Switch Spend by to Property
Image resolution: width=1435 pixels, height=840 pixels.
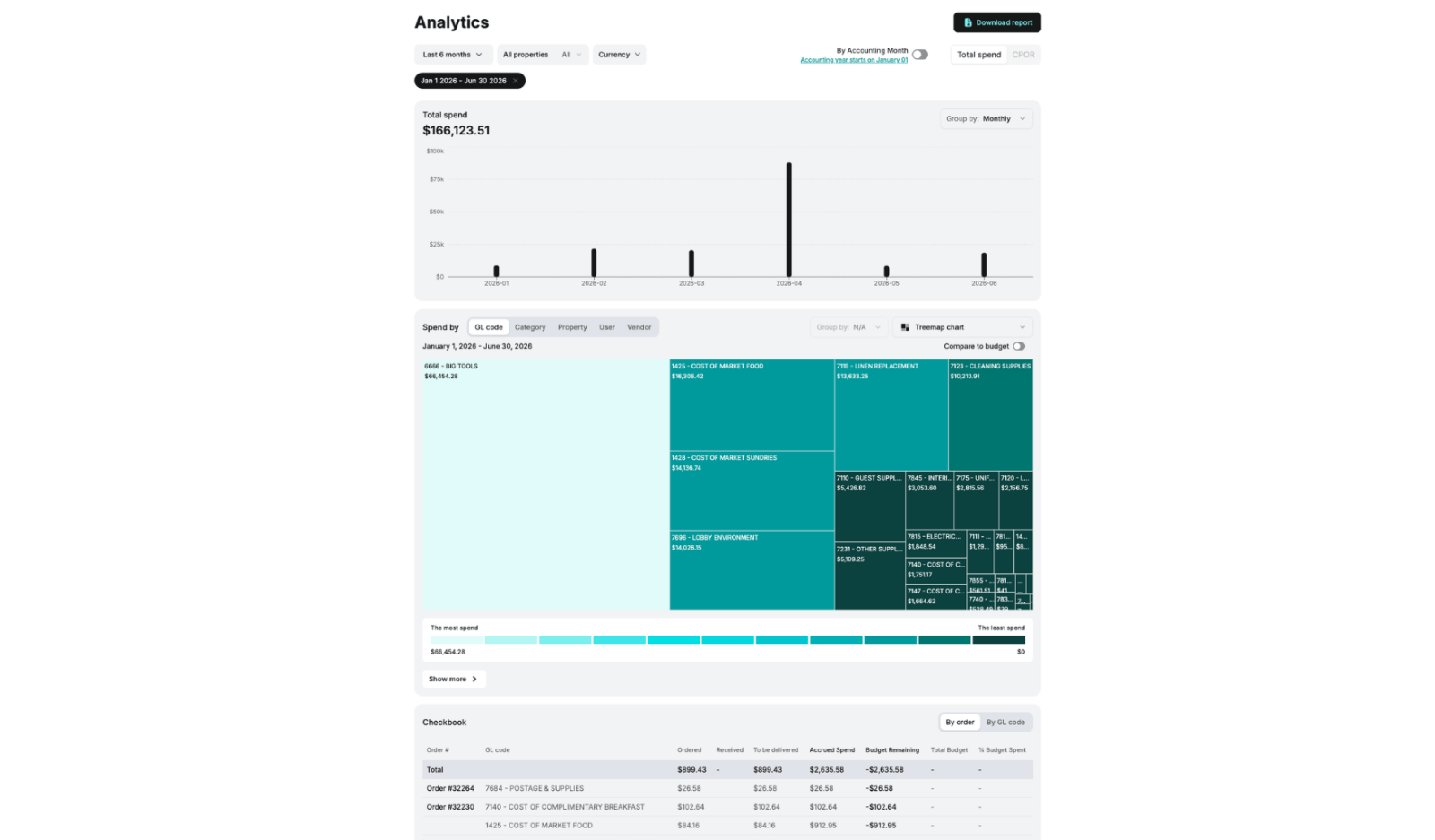click(572, 327)
